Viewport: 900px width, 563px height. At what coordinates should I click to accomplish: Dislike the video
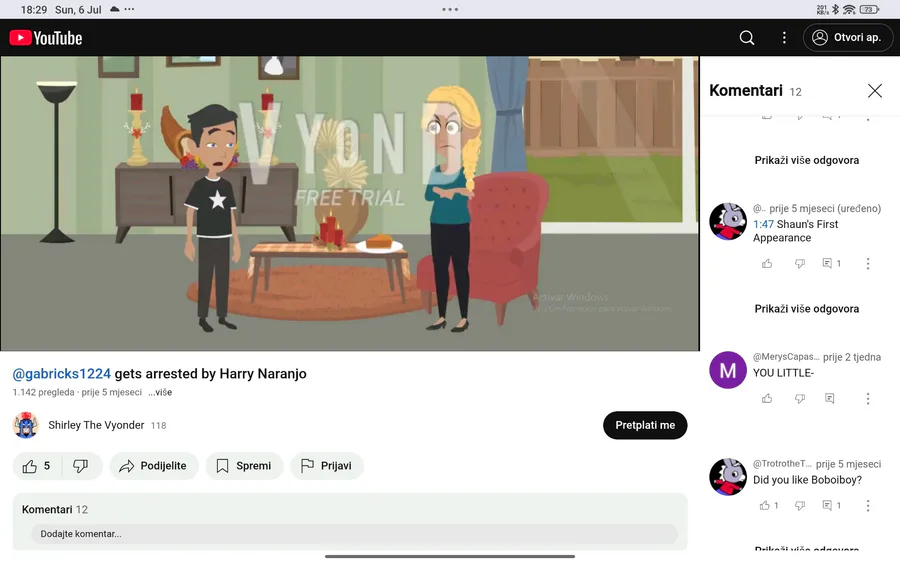80,466
